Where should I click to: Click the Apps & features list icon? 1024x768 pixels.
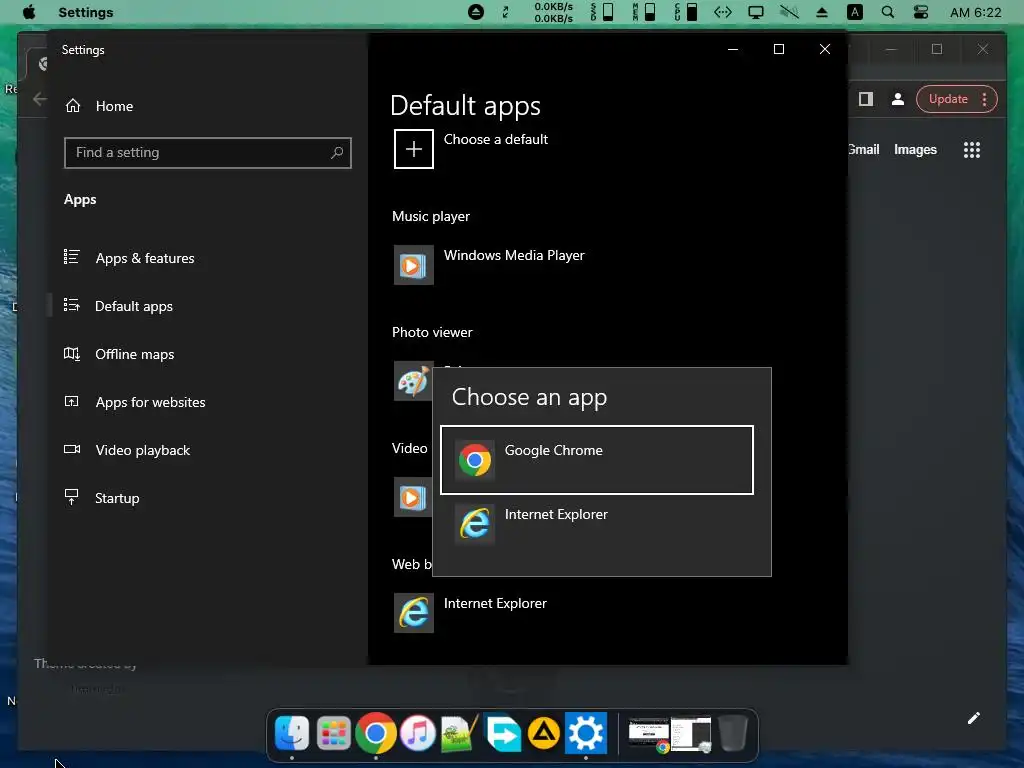click(x=72, y=257)
